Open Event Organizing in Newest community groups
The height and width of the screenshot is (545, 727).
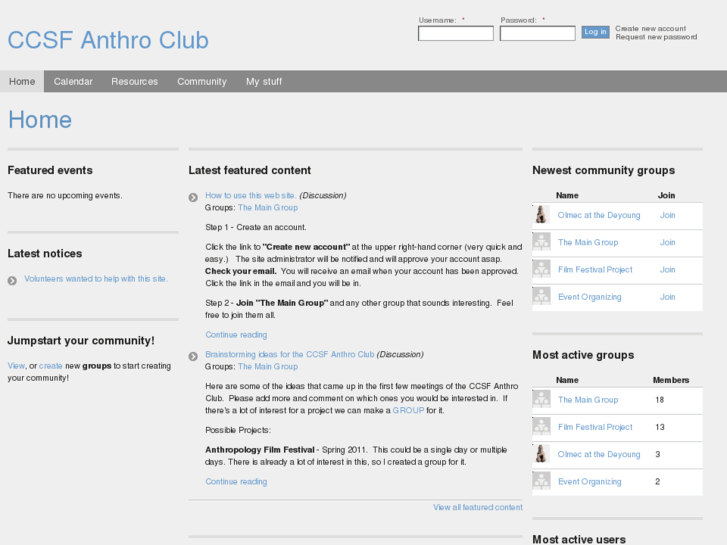pos(589,297)
